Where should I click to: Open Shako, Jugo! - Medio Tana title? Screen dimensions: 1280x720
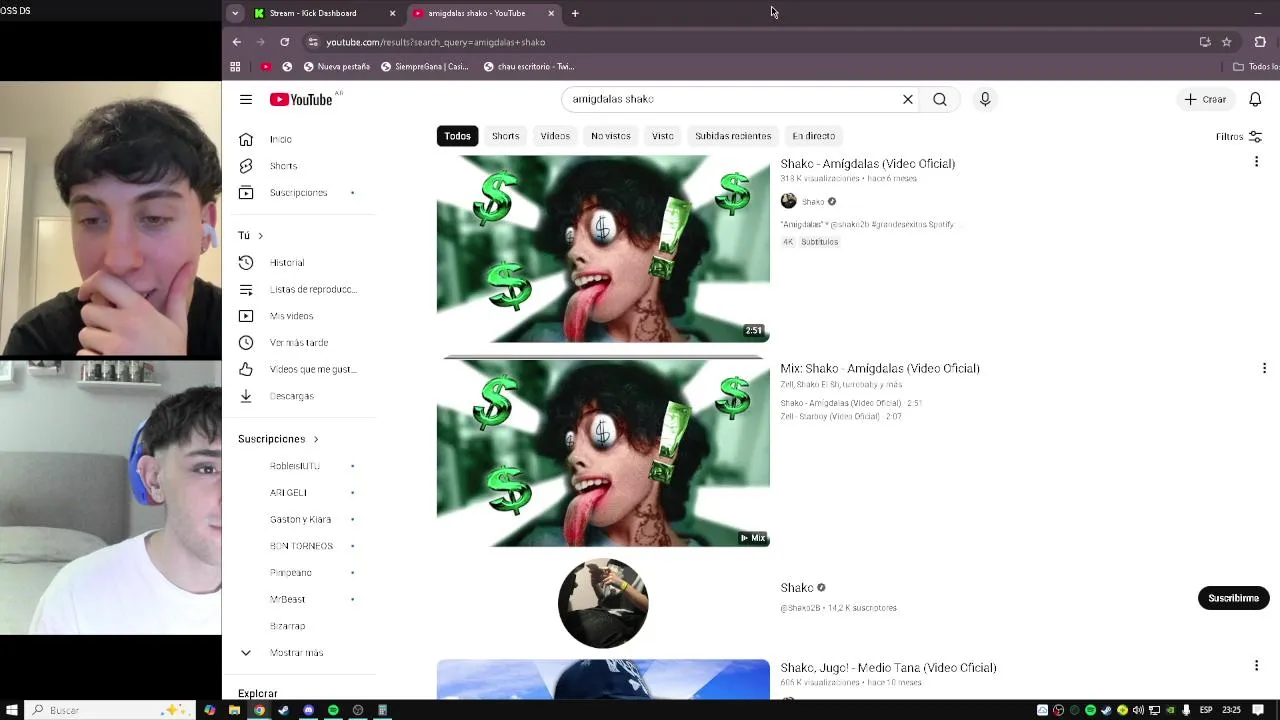pyautogui.click(x=888, y=667)
